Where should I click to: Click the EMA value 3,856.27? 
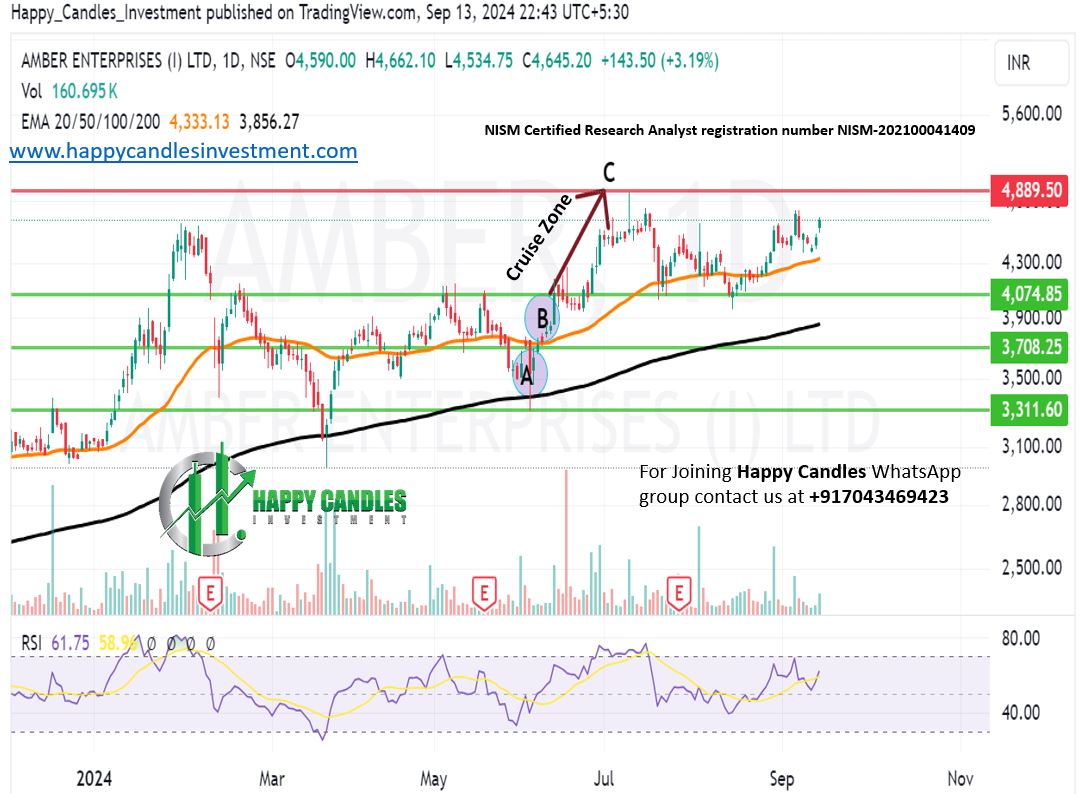click(270, 122)
